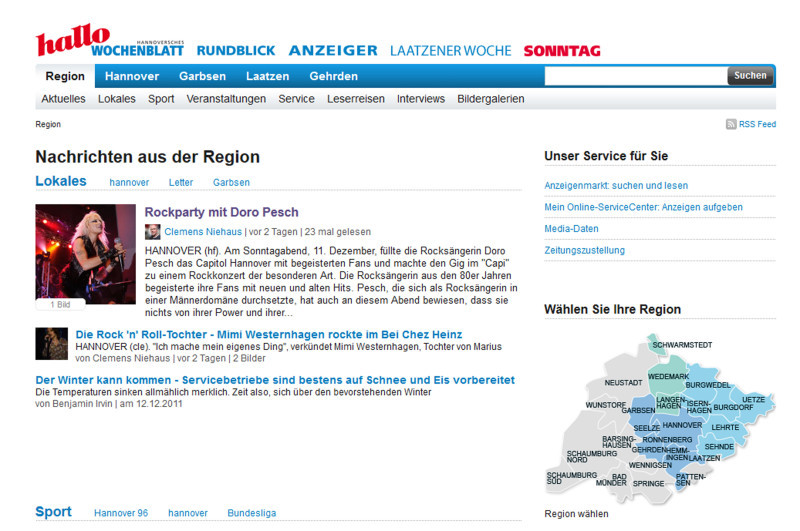
Task: Click inside the search input field
Action: click(x=634, y=76)
